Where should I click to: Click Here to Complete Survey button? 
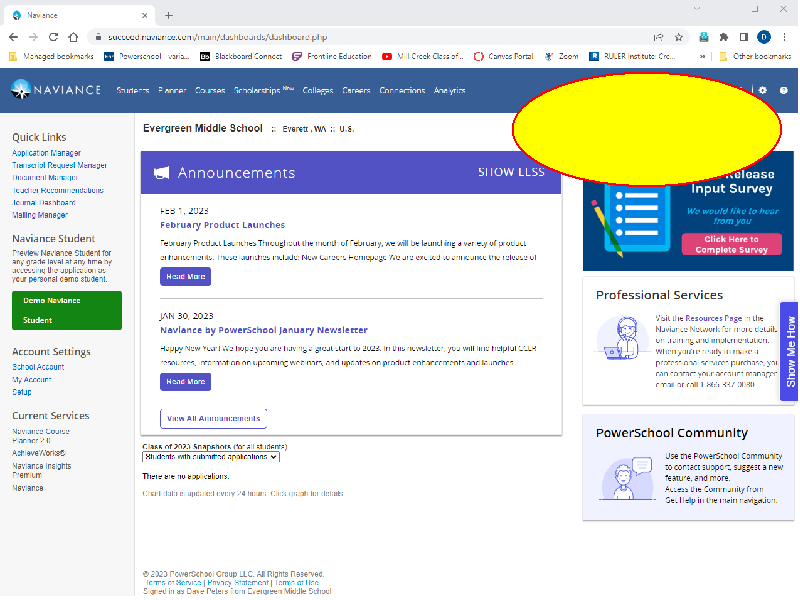[x=732, y=244]
